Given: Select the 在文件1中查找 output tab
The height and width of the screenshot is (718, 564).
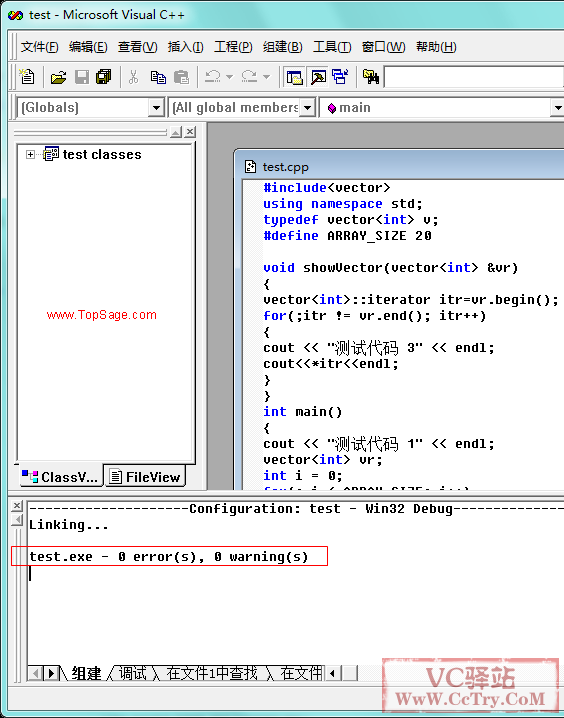Looking at the screenshot, I should click(212, 673).
